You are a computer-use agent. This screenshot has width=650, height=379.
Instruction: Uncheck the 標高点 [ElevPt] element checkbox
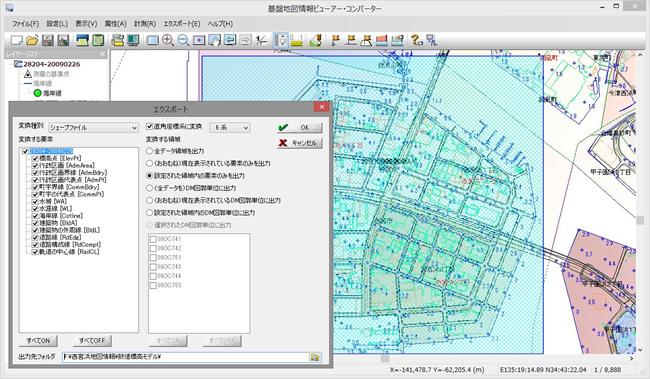coord(35,158)
